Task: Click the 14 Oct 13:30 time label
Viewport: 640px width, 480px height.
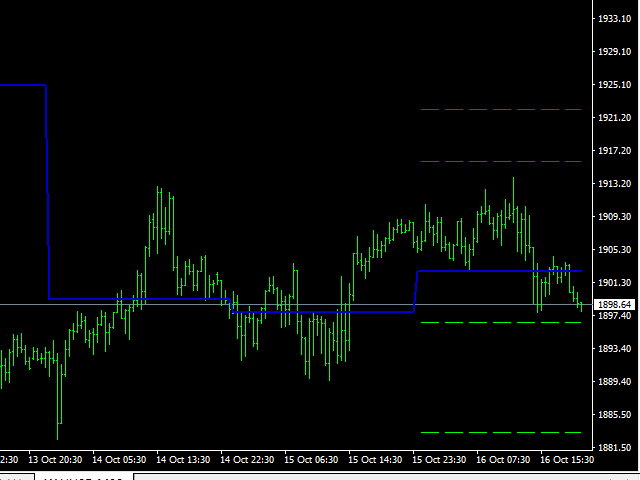Action: click(x=183, y=459)
